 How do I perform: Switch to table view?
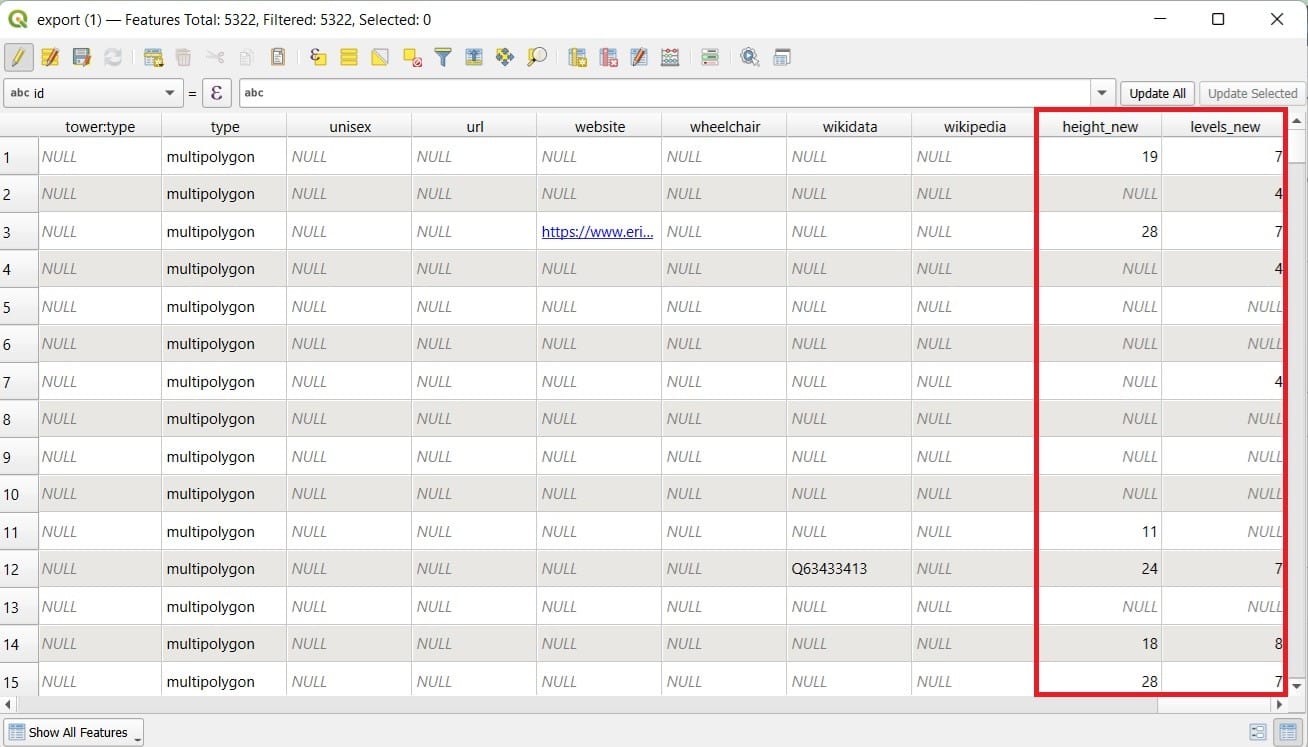[1288, 732]
